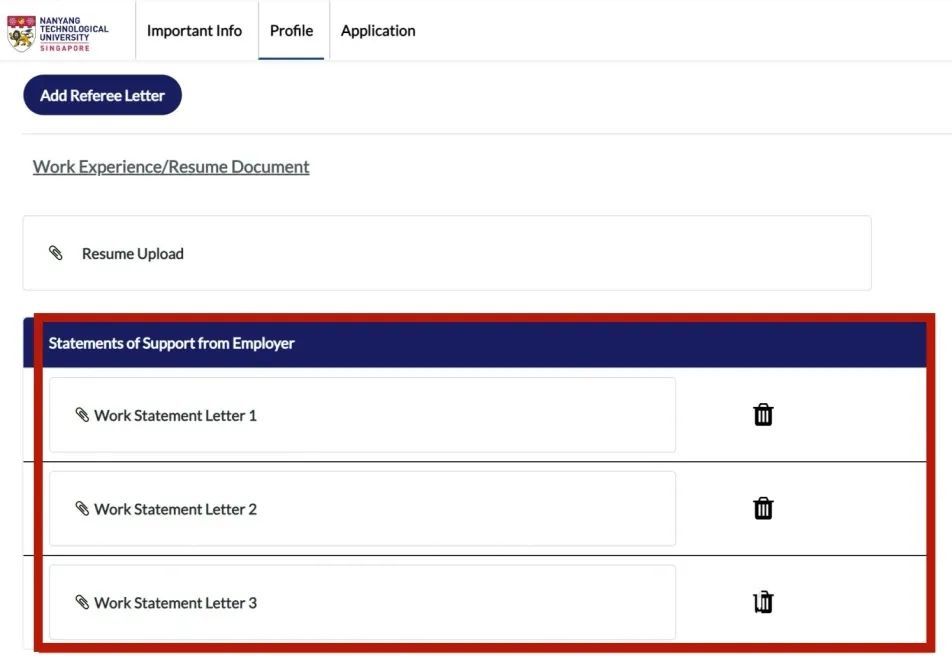Click paperclip icon of Work Statement Letter 2
This screenshot has width=952, height=671.
coord(82,508)
